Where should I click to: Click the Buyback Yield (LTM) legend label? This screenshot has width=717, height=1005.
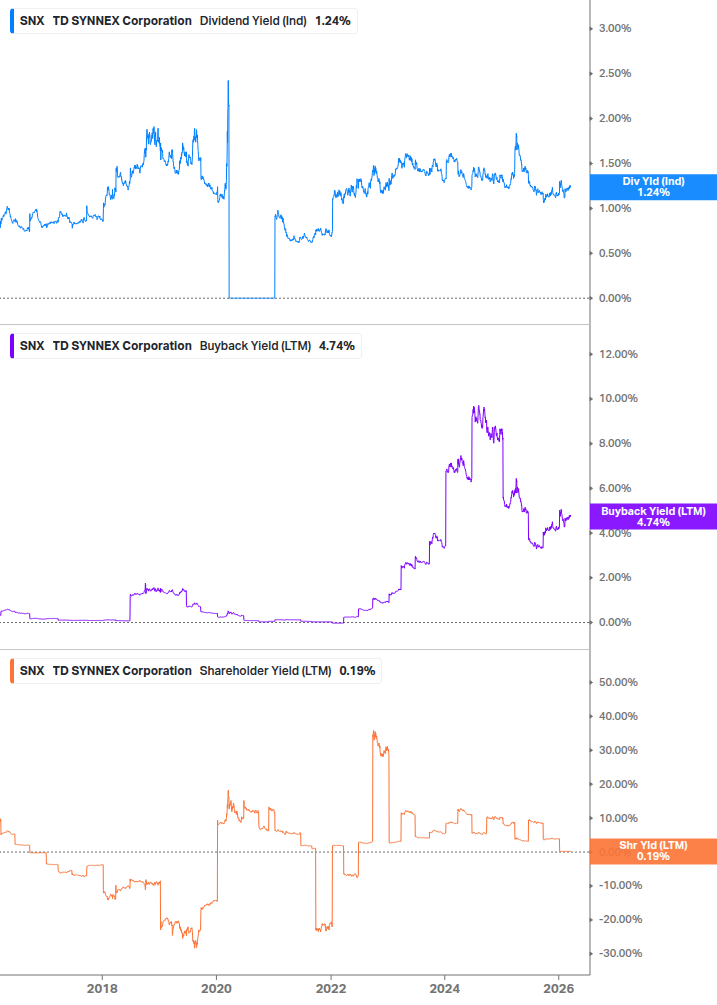tap(256, 346)
